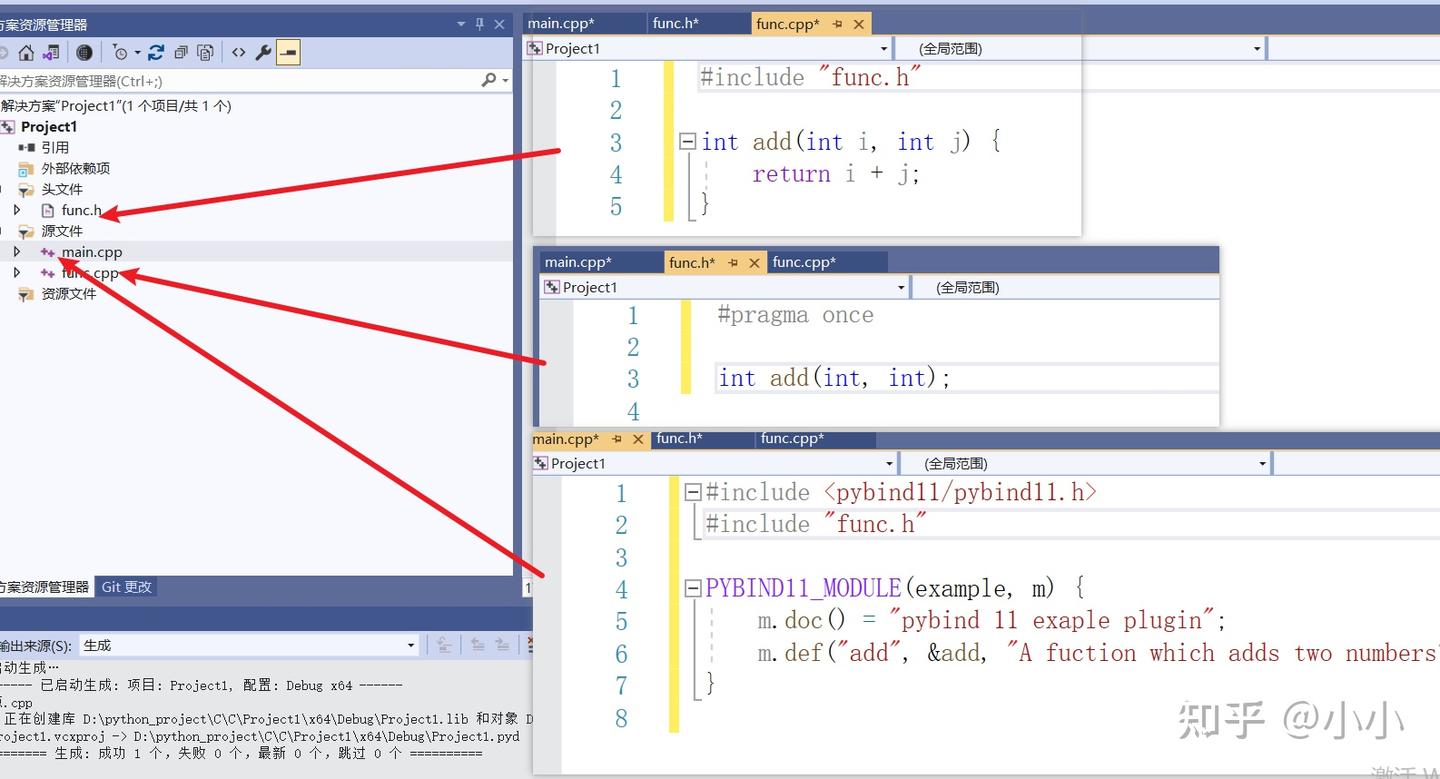
Task: Collapse the PYBIND11_MODULE code block
Action: pos(693,589)
